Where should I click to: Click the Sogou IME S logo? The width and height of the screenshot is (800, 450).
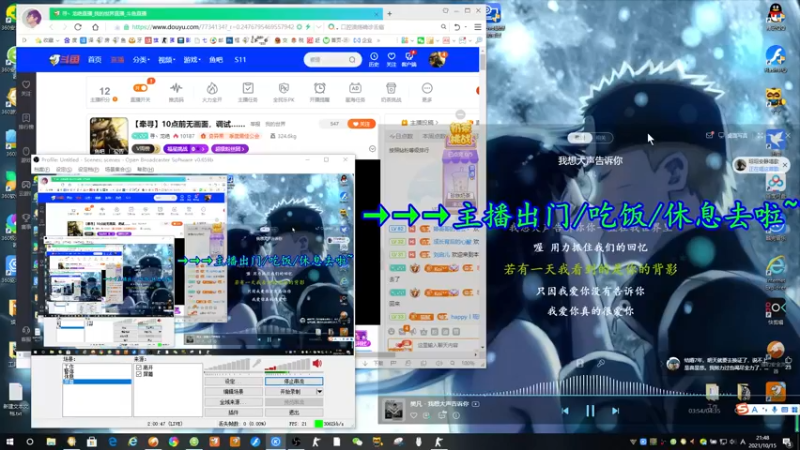click(x=742, y=409)
